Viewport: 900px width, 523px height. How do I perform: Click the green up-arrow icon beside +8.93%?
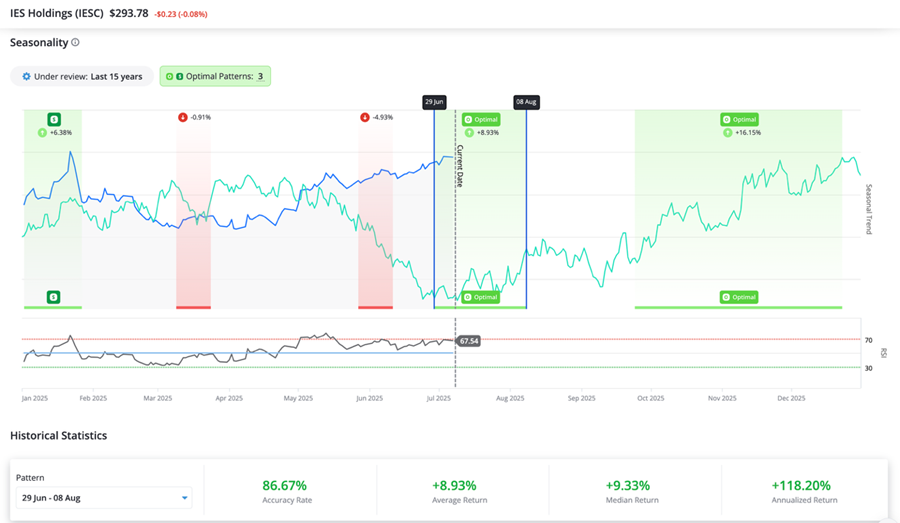coord(467,132)
